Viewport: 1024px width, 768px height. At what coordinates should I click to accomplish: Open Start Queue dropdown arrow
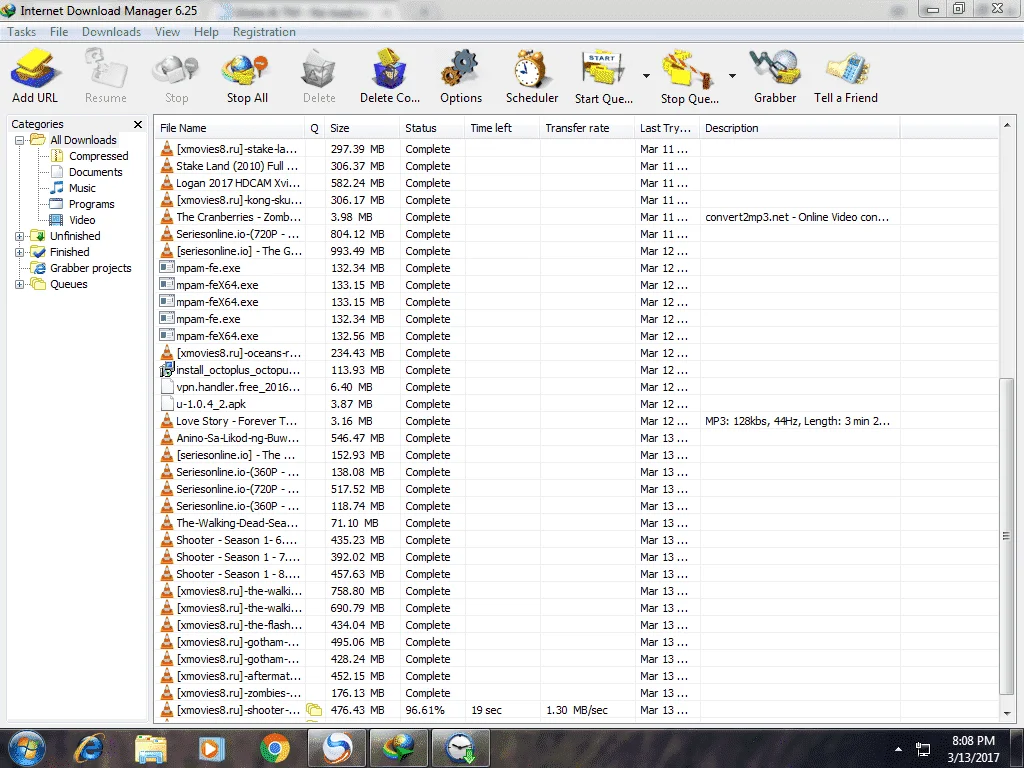646,76
